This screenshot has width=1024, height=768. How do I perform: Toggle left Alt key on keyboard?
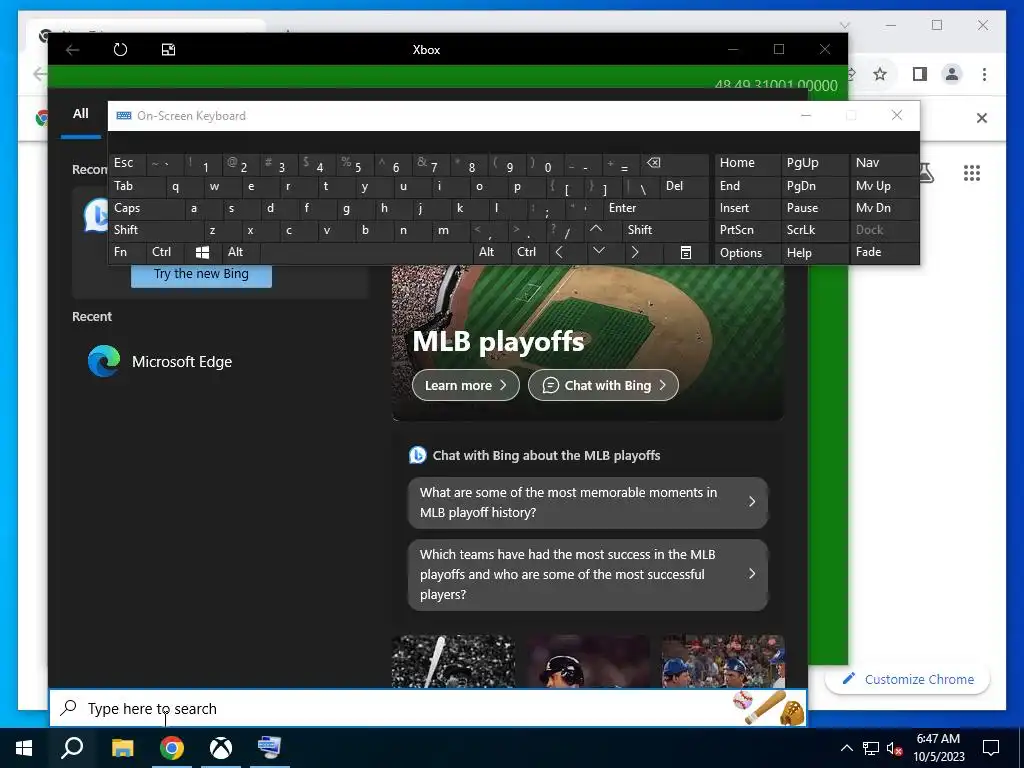(x=240, y=252)
